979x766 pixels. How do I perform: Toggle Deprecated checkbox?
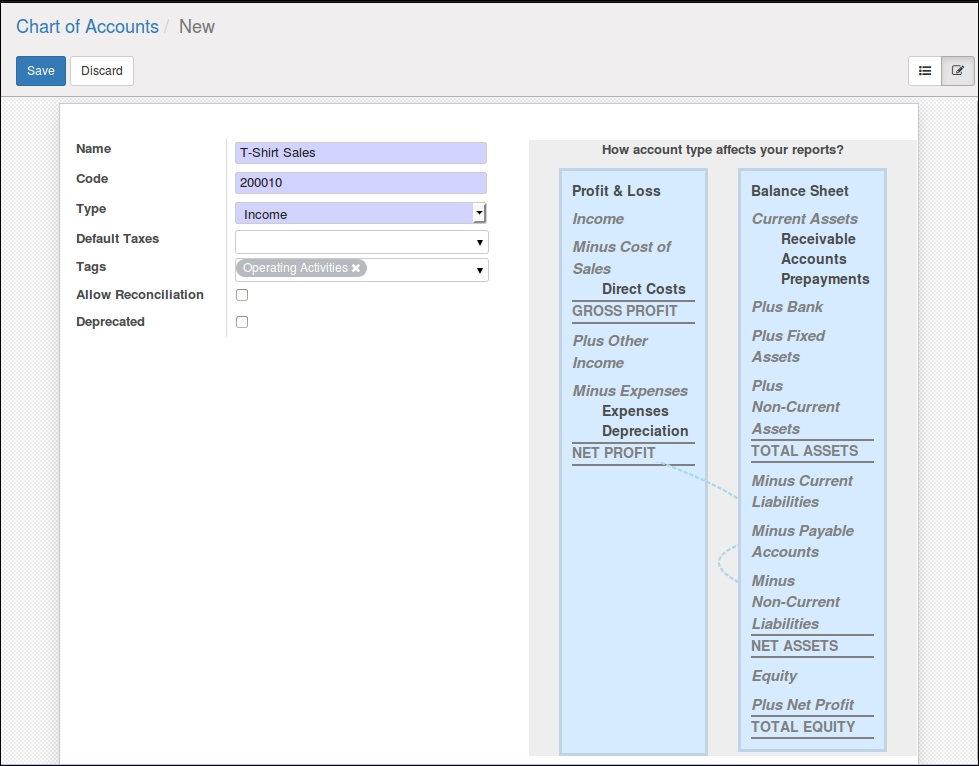click(242, 322)
